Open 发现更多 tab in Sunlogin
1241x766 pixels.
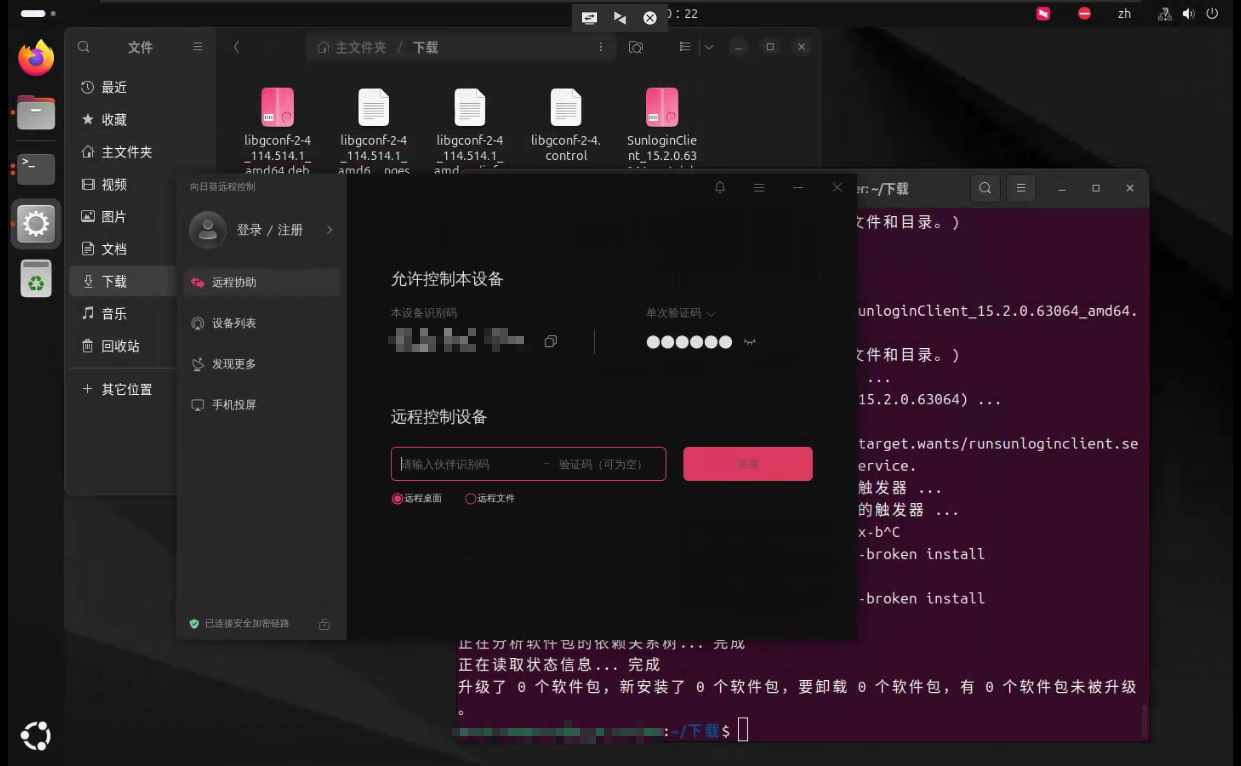click(x=261, y=364)
